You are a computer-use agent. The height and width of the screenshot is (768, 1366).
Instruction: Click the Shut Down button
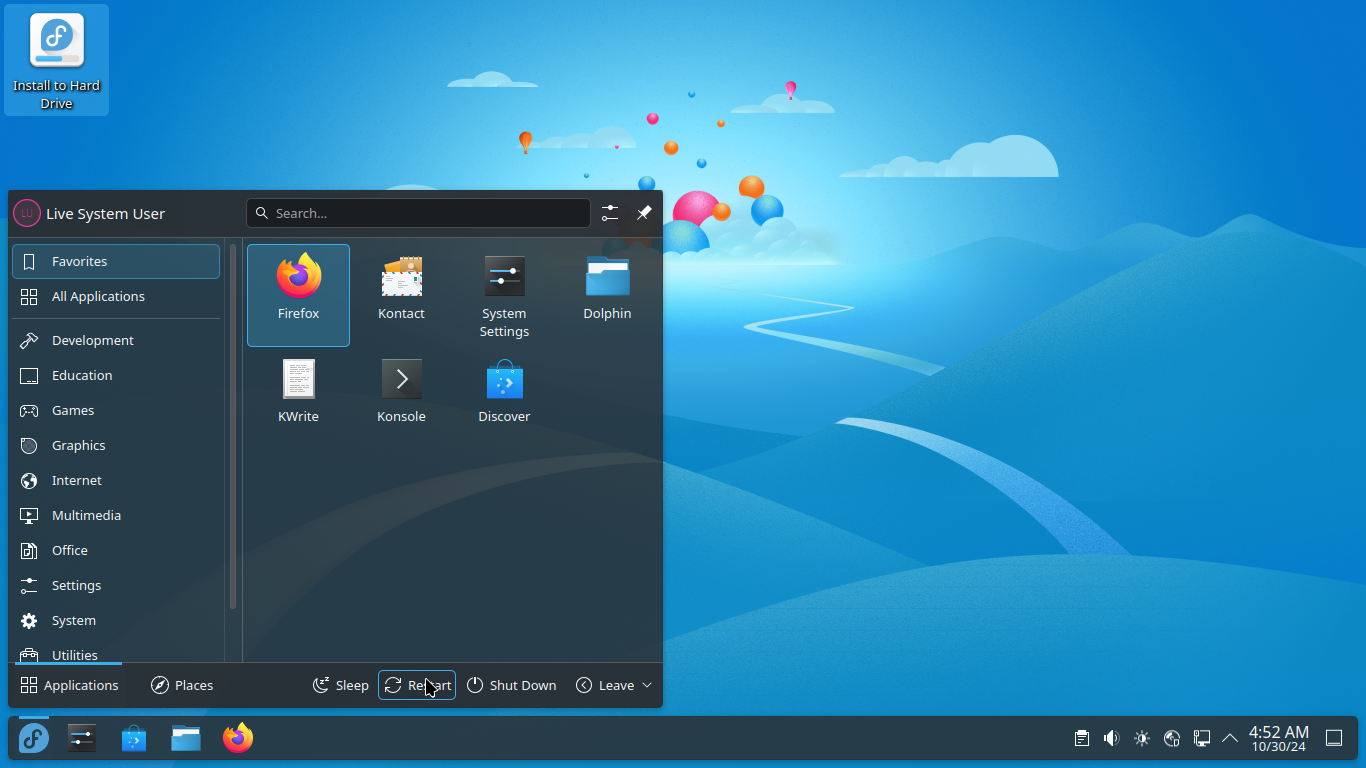(x=511, y=685)
